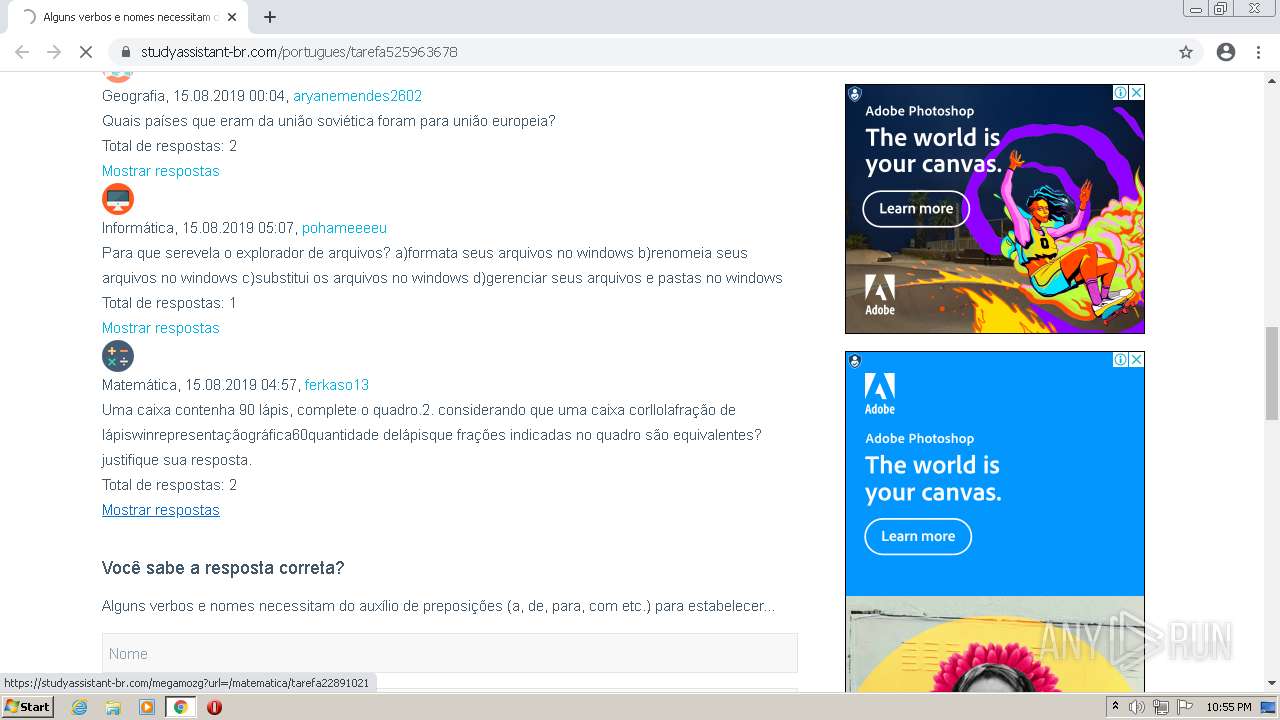This screenshot has width=1280, height=720.
Task: Open file explorer from taskbar
Action: (113, 707)
